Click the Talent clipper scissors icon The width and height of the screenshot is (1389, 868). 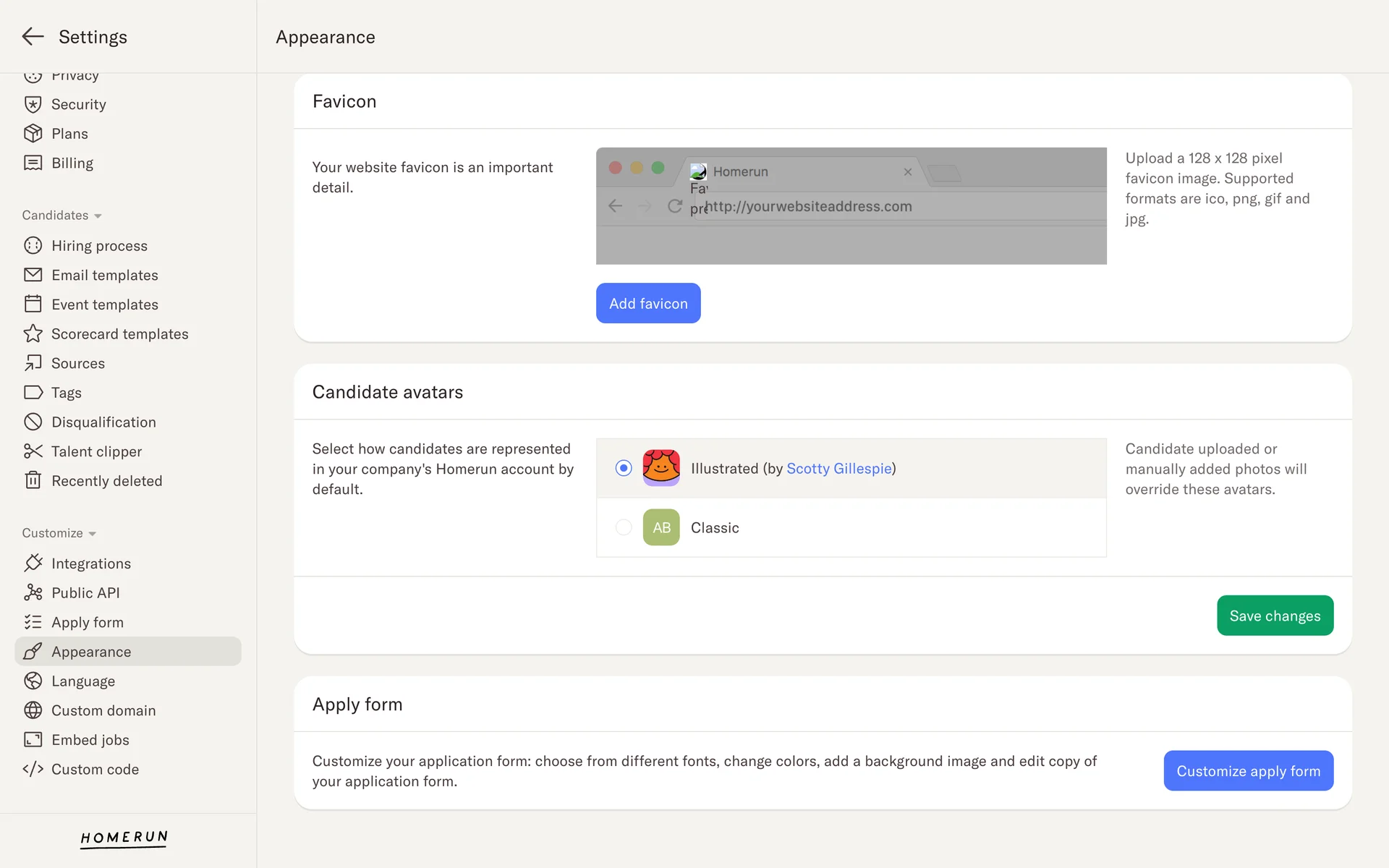tap(33, 451)
